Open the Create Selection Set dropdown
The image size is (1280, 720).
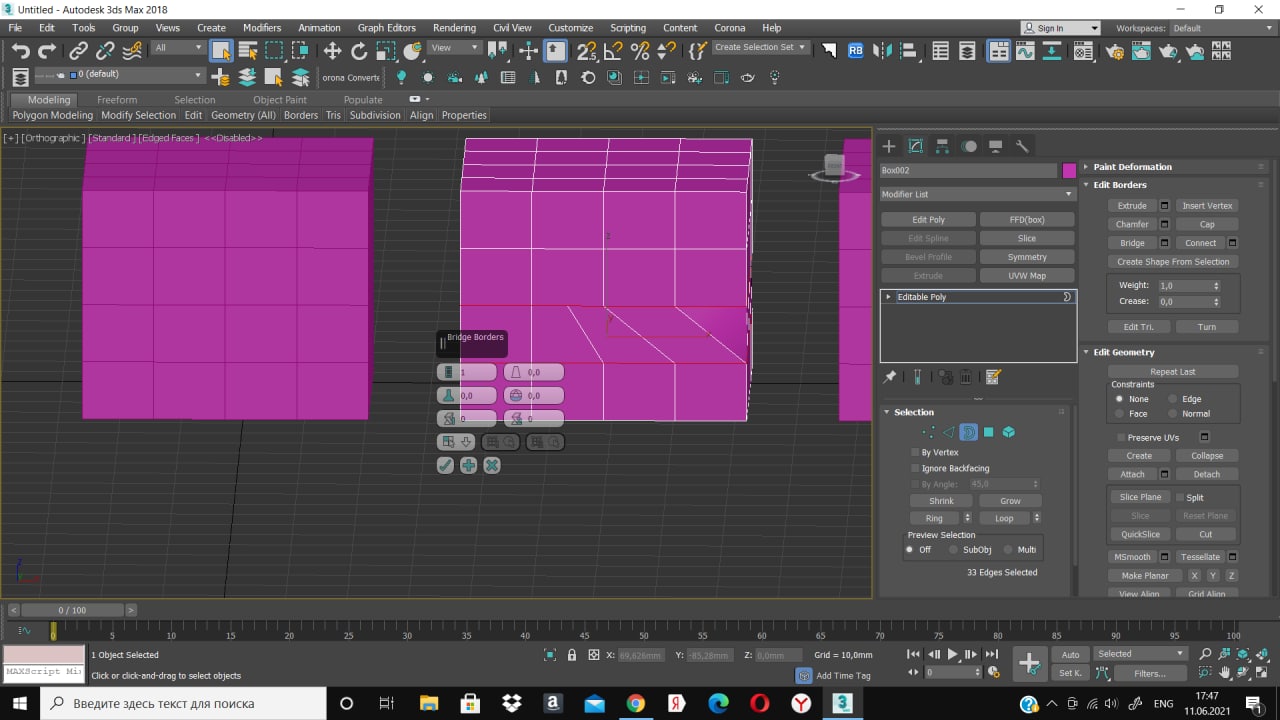(x=760, y=47)
